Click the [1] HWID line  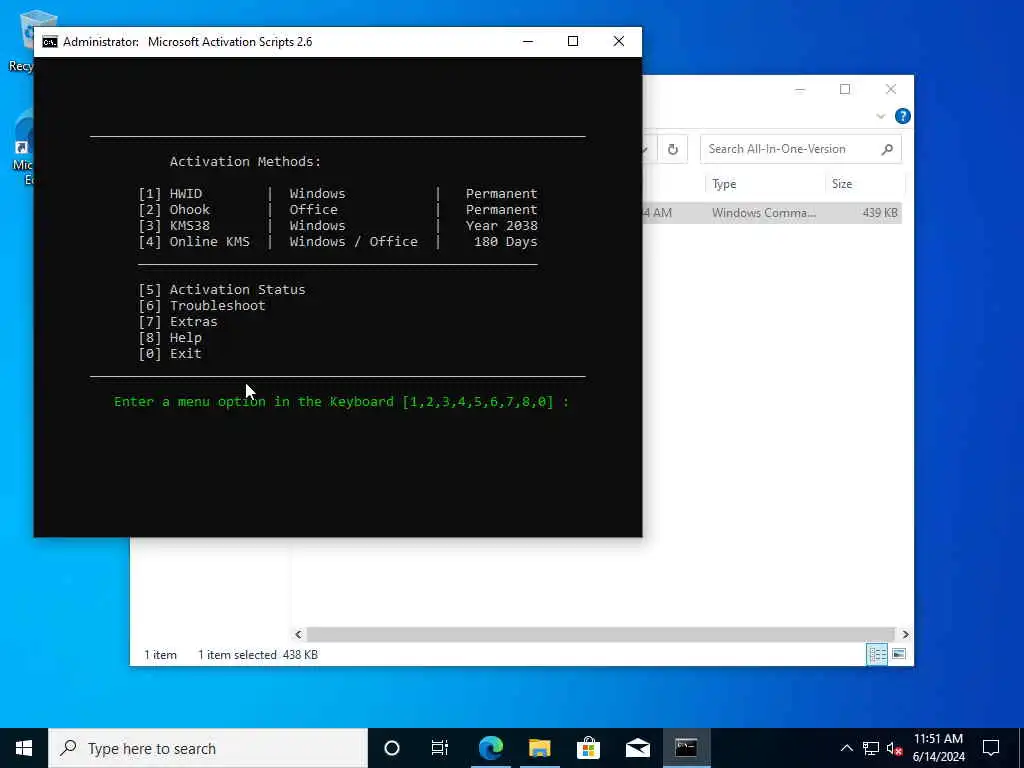[x=338, y=194]
